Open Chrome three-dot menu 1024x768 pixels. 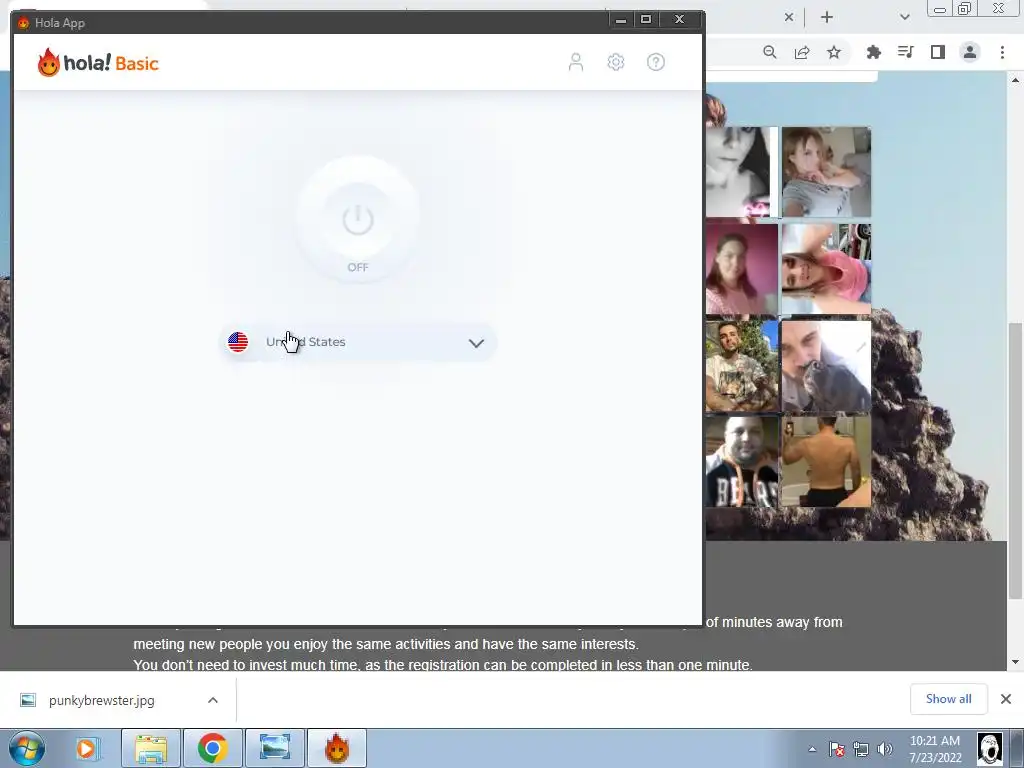tap(1002, 52)
